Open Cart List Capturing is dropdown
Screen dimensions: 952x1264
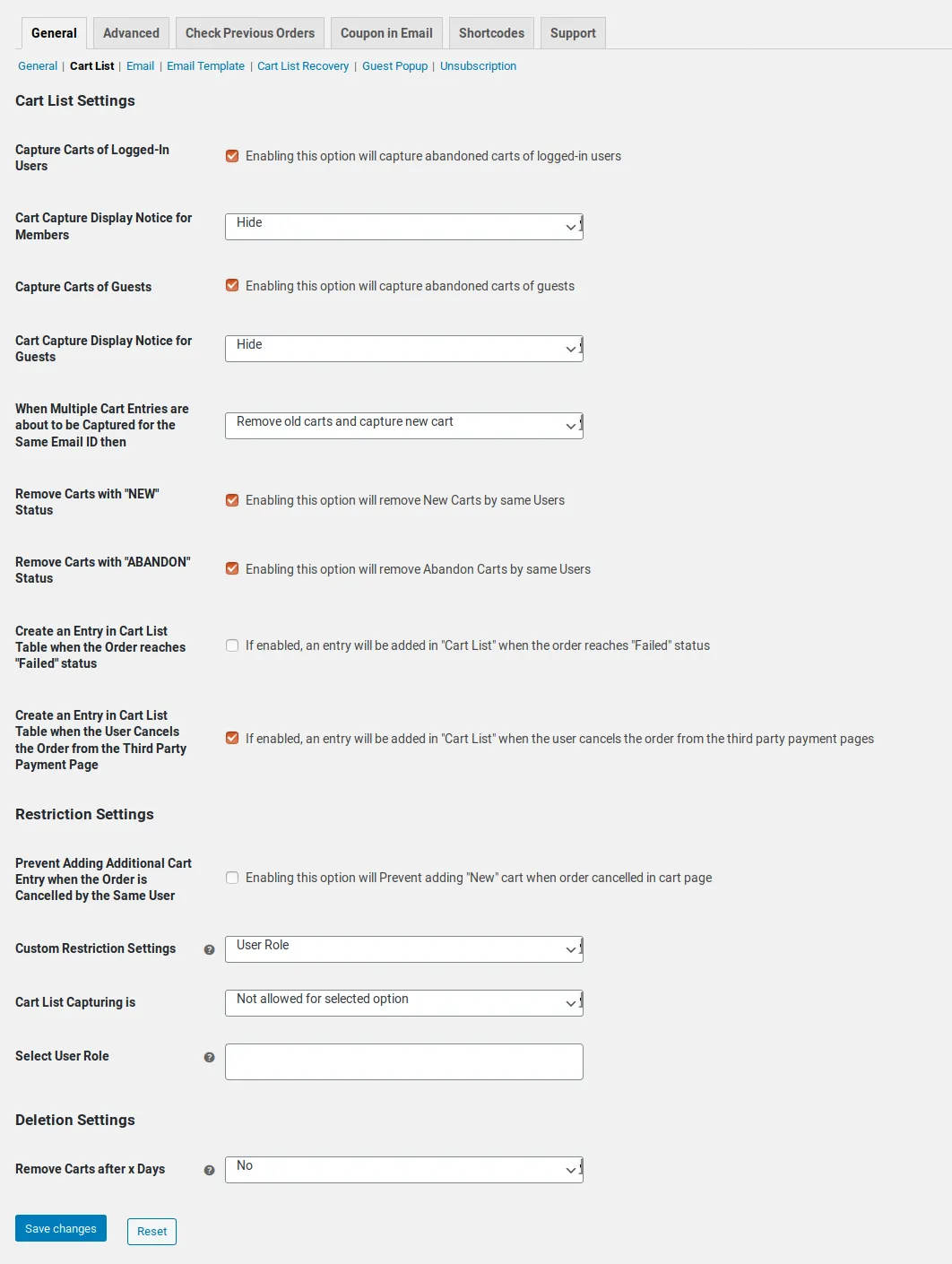[403, 1002]
